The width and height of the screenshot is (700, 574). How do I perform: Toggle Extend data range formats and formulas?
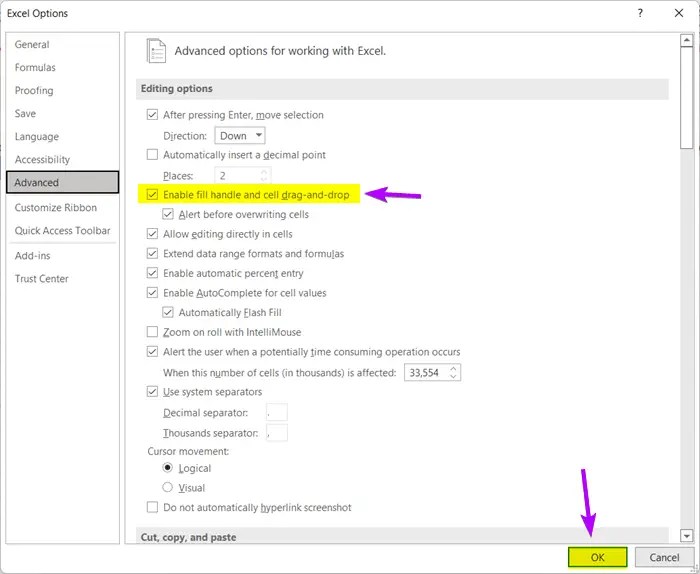152,254
